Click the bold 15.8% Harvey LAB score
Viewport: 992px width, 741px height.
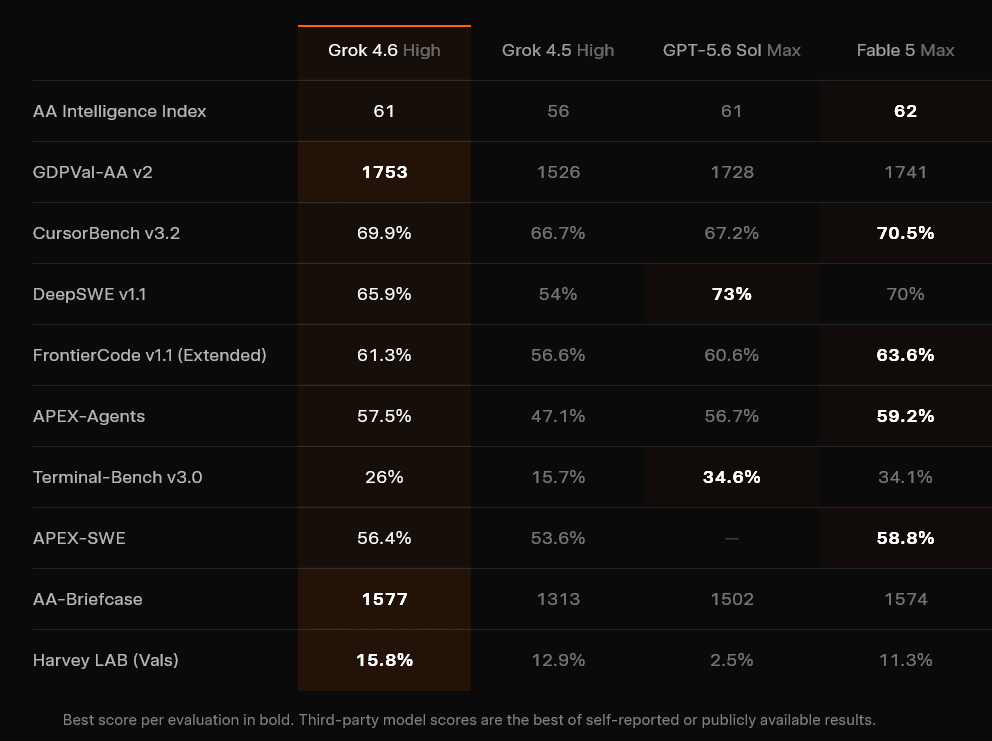(x=384, y=660)
